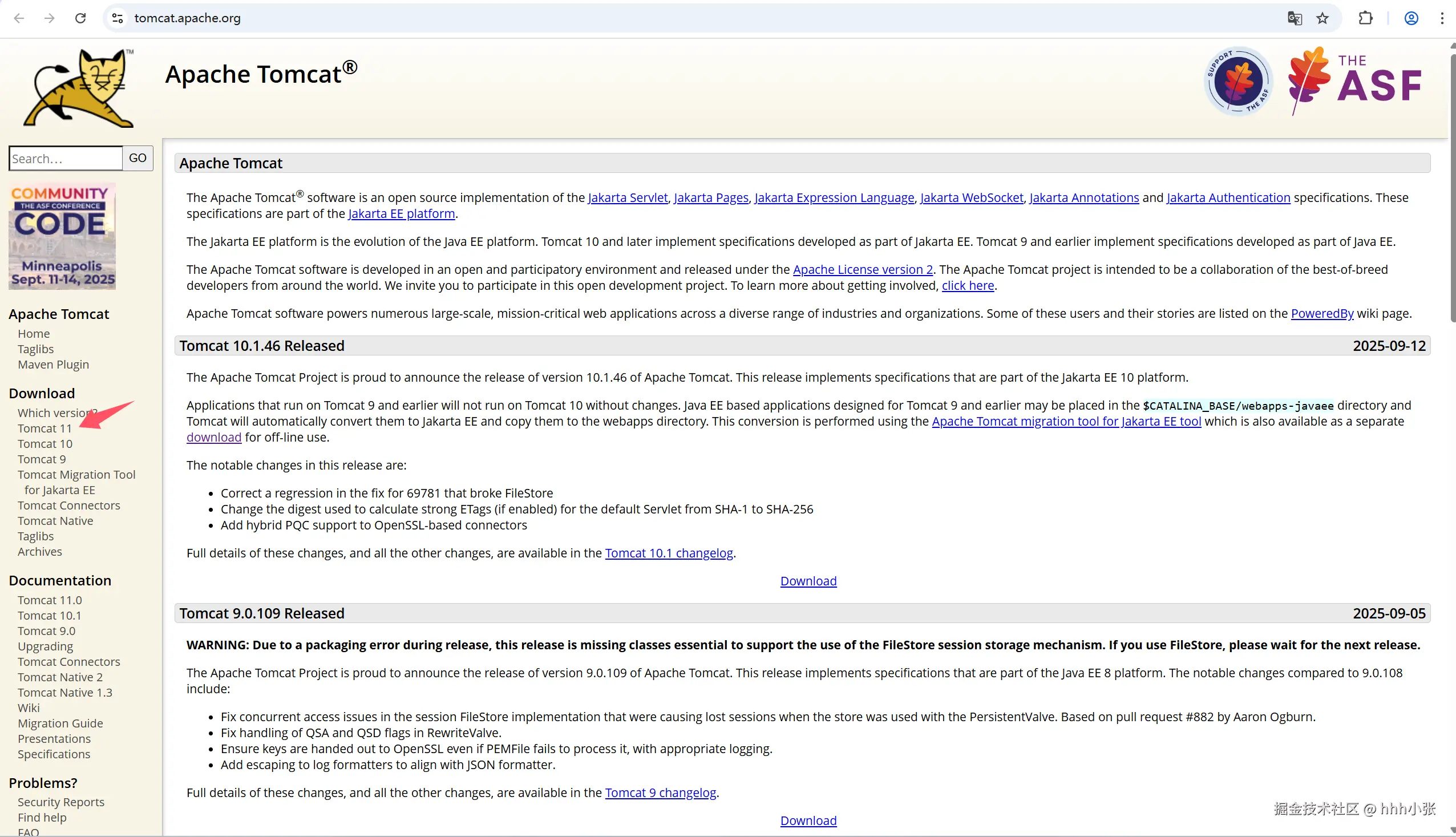Click the Search input field
1456x837 pixels.
coord(66,159)
